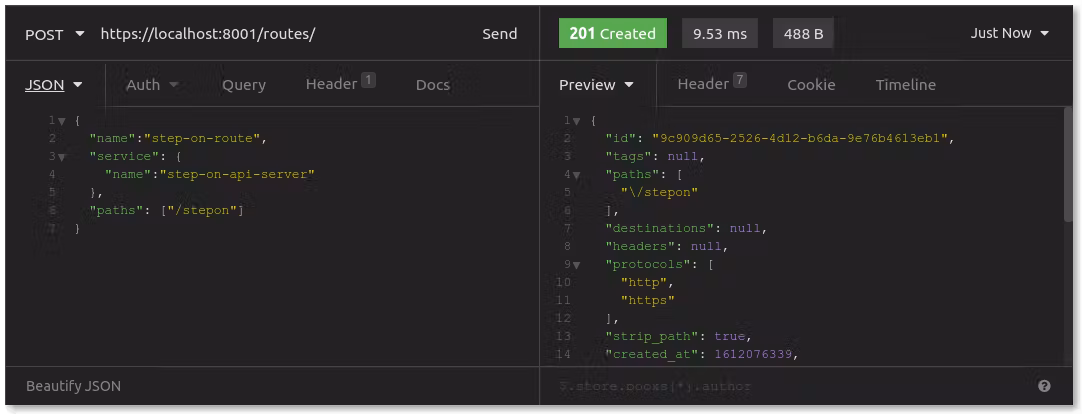1082x414 pixels.
Task: Click Beautify JSON
Action: tap(73, 386)
